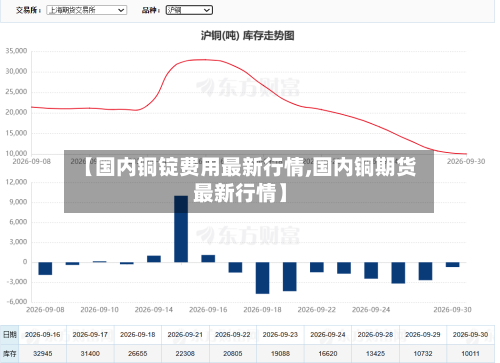This screenshot has height=363, width=500.
Task: Click the 品种 field label
Action: tap(151, 10)
